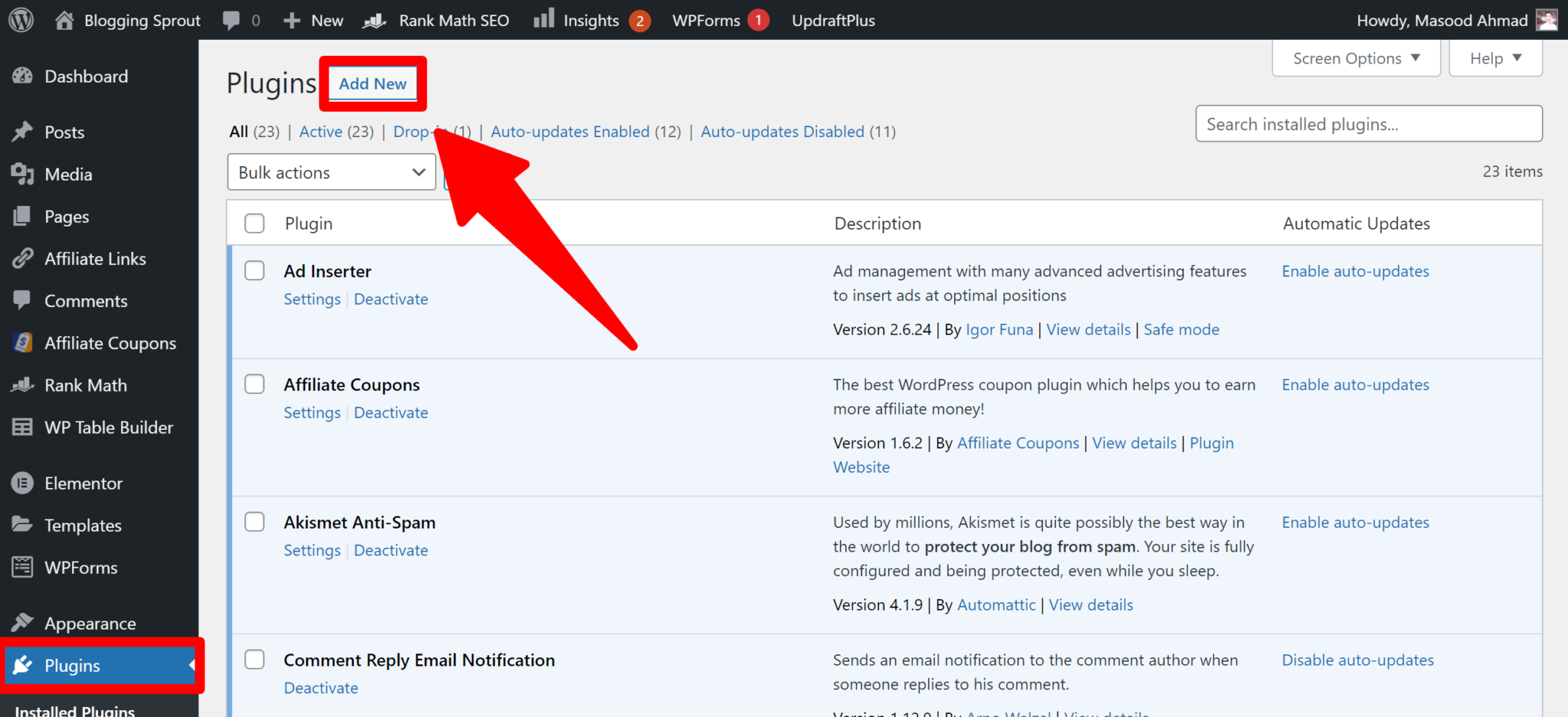The image size is (1568, 717).
Task: Click the WPForms notification badge 1
Action: (x=758, y=20)
